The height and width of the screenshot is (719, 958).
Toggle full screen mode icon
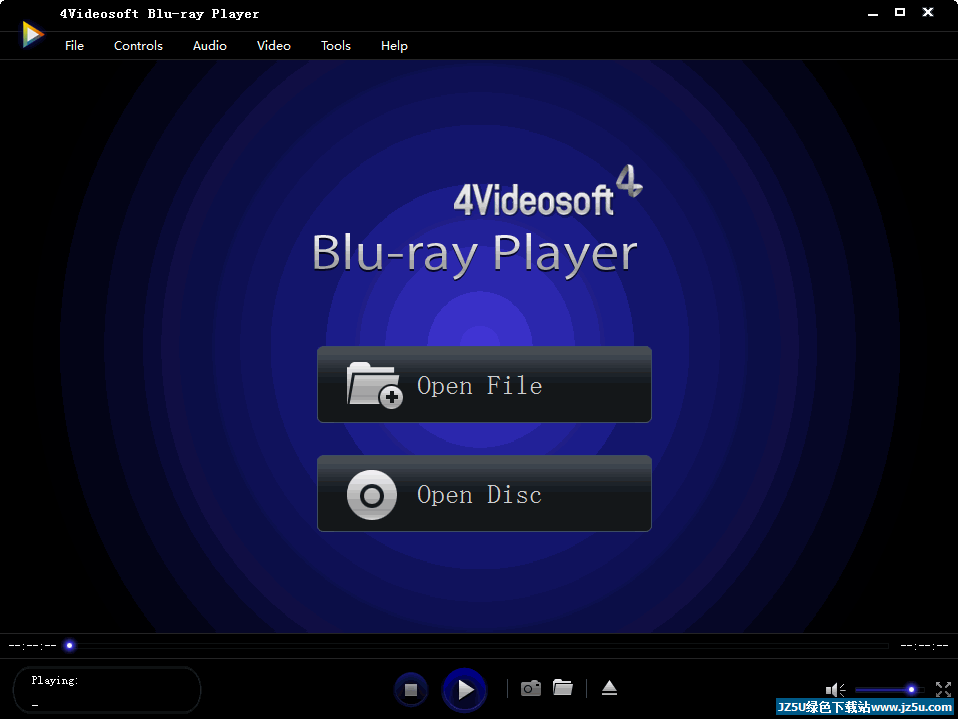943,689
